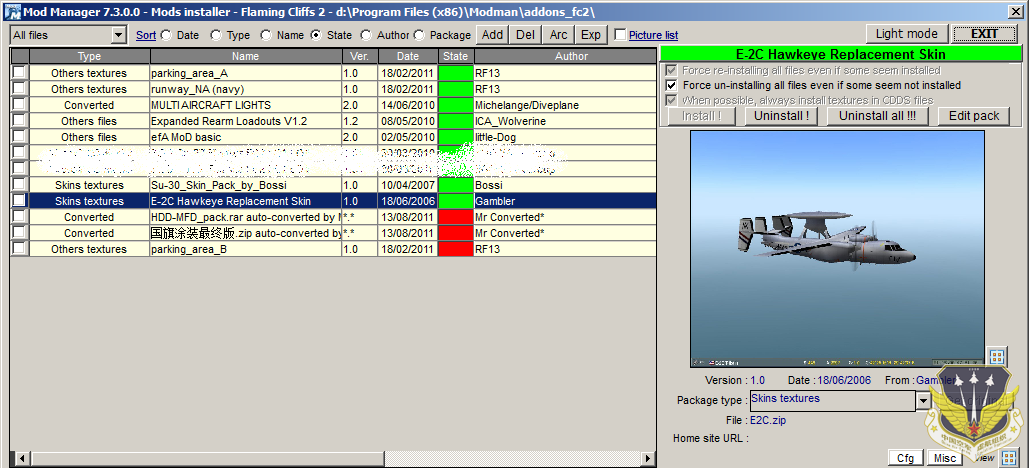The width and height of the screenshot is (1029, 468).
Task: Toggle Force un-installing all files checkbox
Action: [671, 85]
